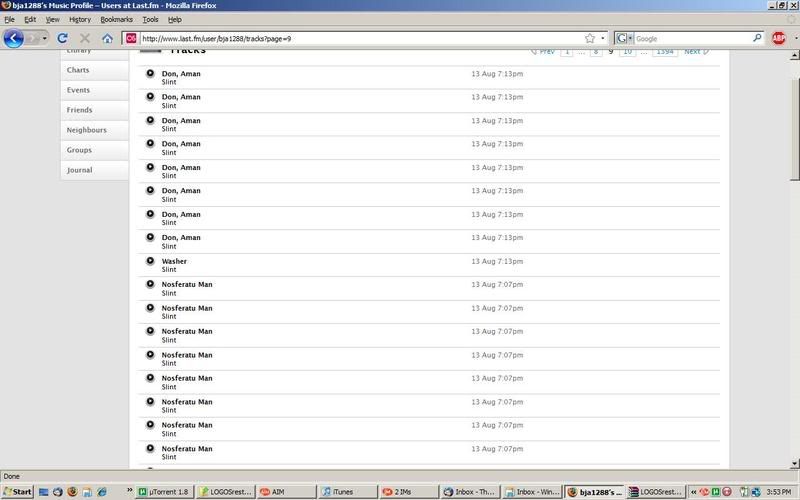Jump to page 10 in pagination
This screenshot has width=800, height=500.
(x=627, y=51)
